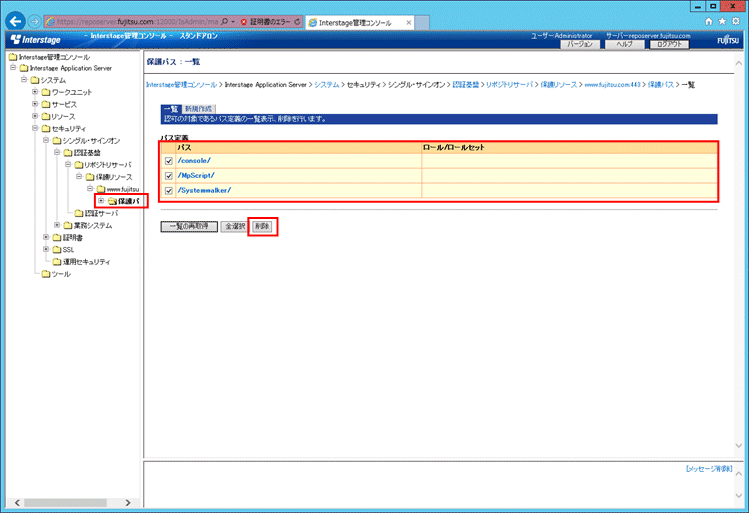The image size is (749, 513).
Task: Uncheck the /MpScript/ path checkbox
Action: point(169,176)
